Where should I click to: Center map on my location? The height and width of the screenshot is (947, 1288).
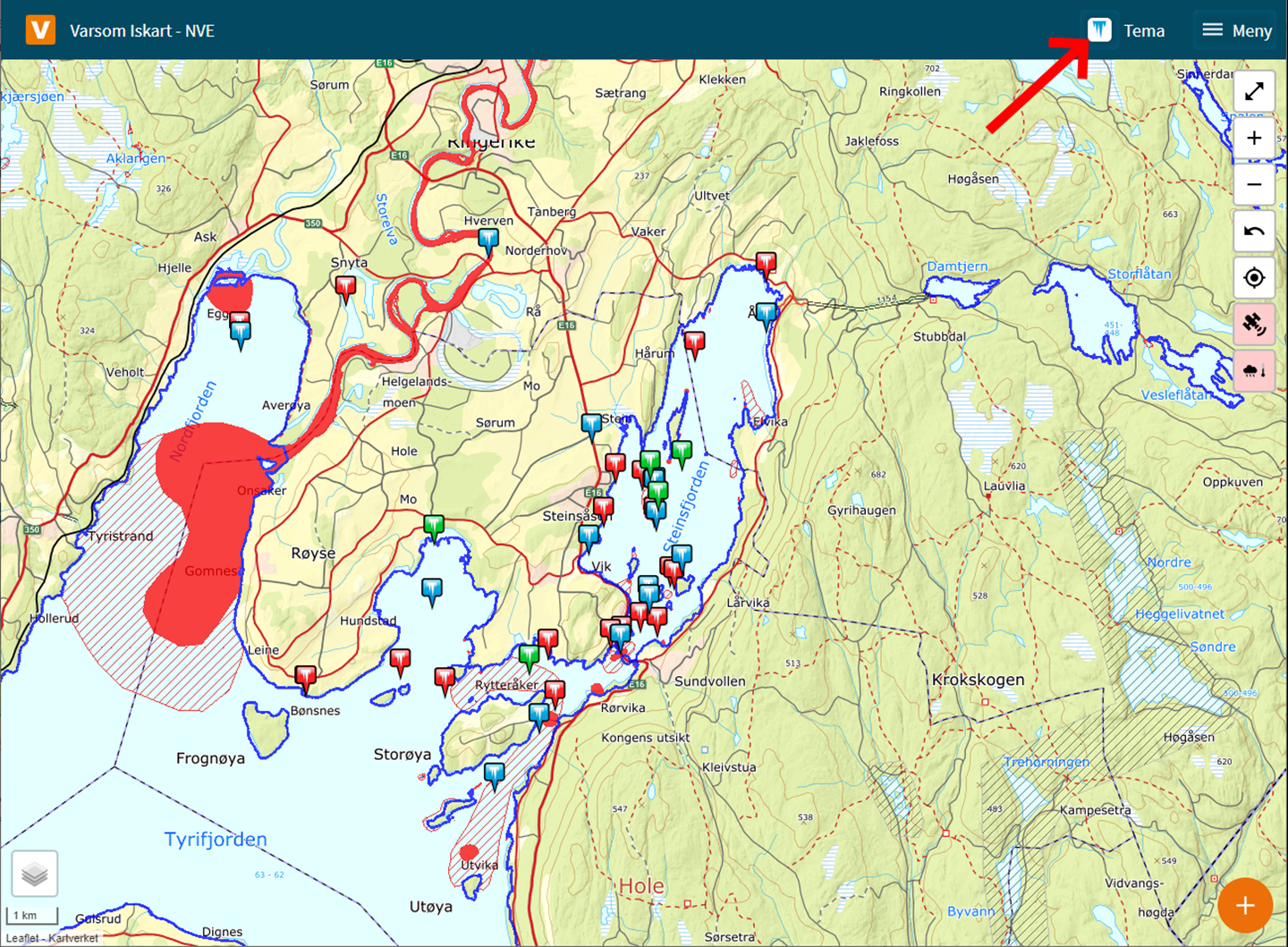tap(1254, 278)
